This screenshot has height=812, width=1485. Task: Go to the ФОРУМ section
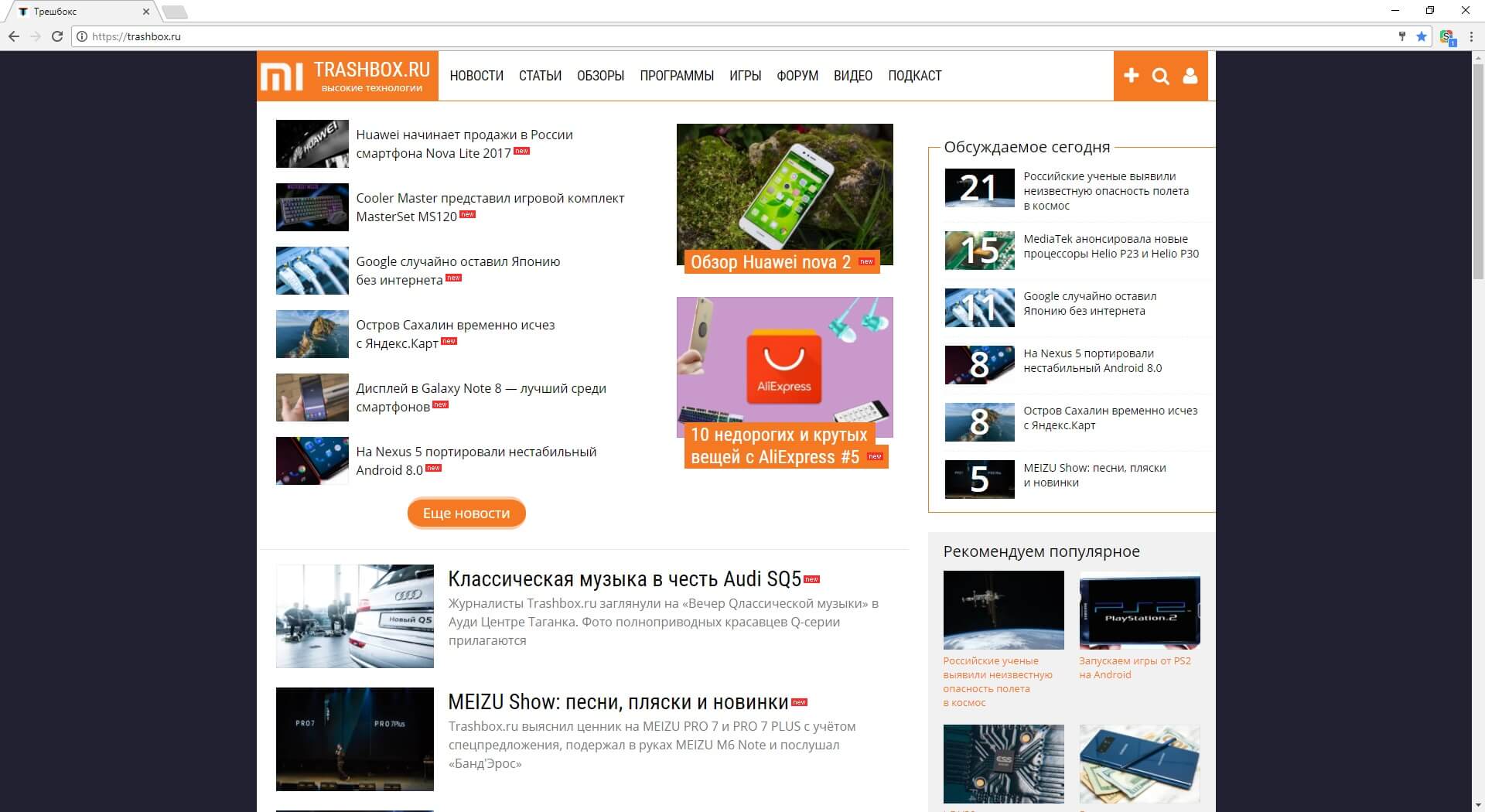[797, 76]
